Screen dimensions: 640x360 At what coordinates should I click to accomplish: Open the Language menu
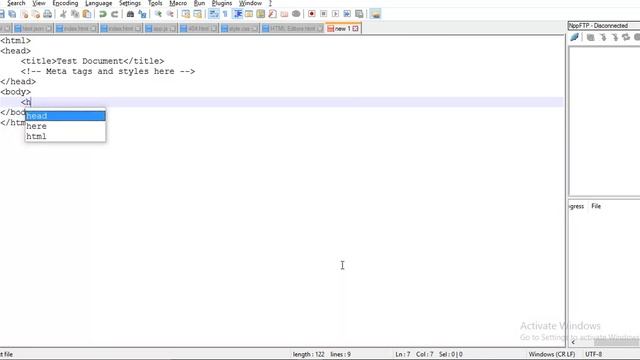[x=98, y=3]
